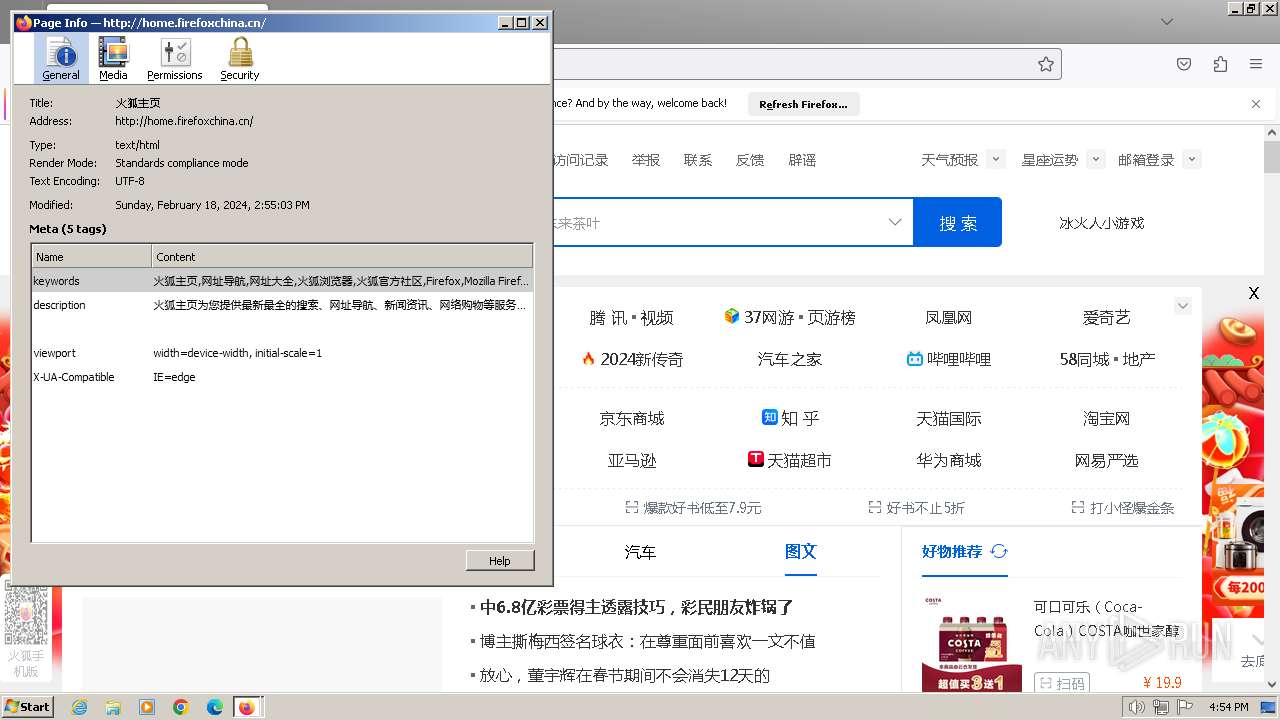Select the keywords meta row
The width and height of the screenshot is (1280, 720).
pyautogui.click(x=282, y=281)
